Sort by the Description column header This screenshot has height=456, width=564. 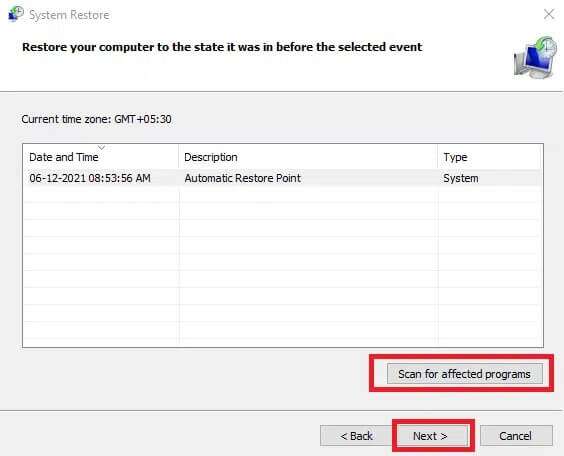click(308, 157)
